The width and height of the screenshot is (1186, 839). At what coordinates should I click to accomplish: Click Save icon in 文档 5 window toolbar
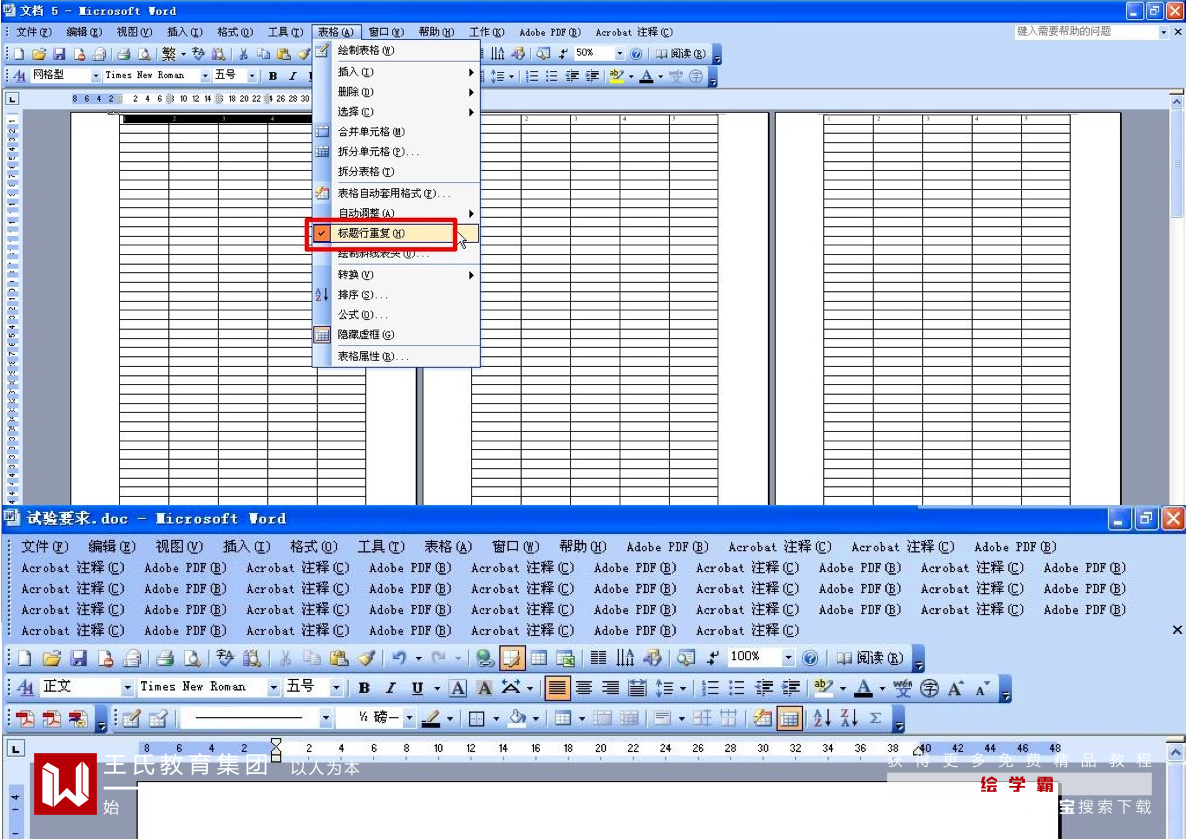[x=59, y=54]
